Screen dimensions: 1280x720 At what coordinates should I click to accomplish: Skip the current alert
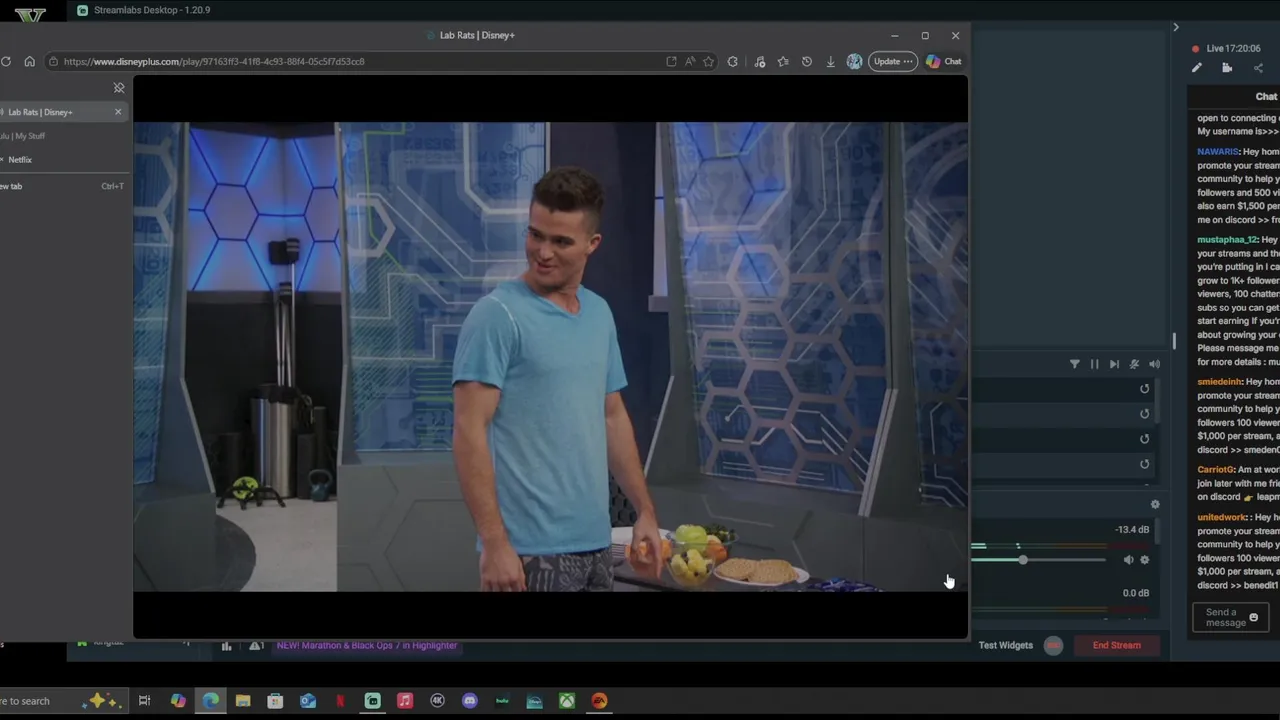coord(1114,364)
